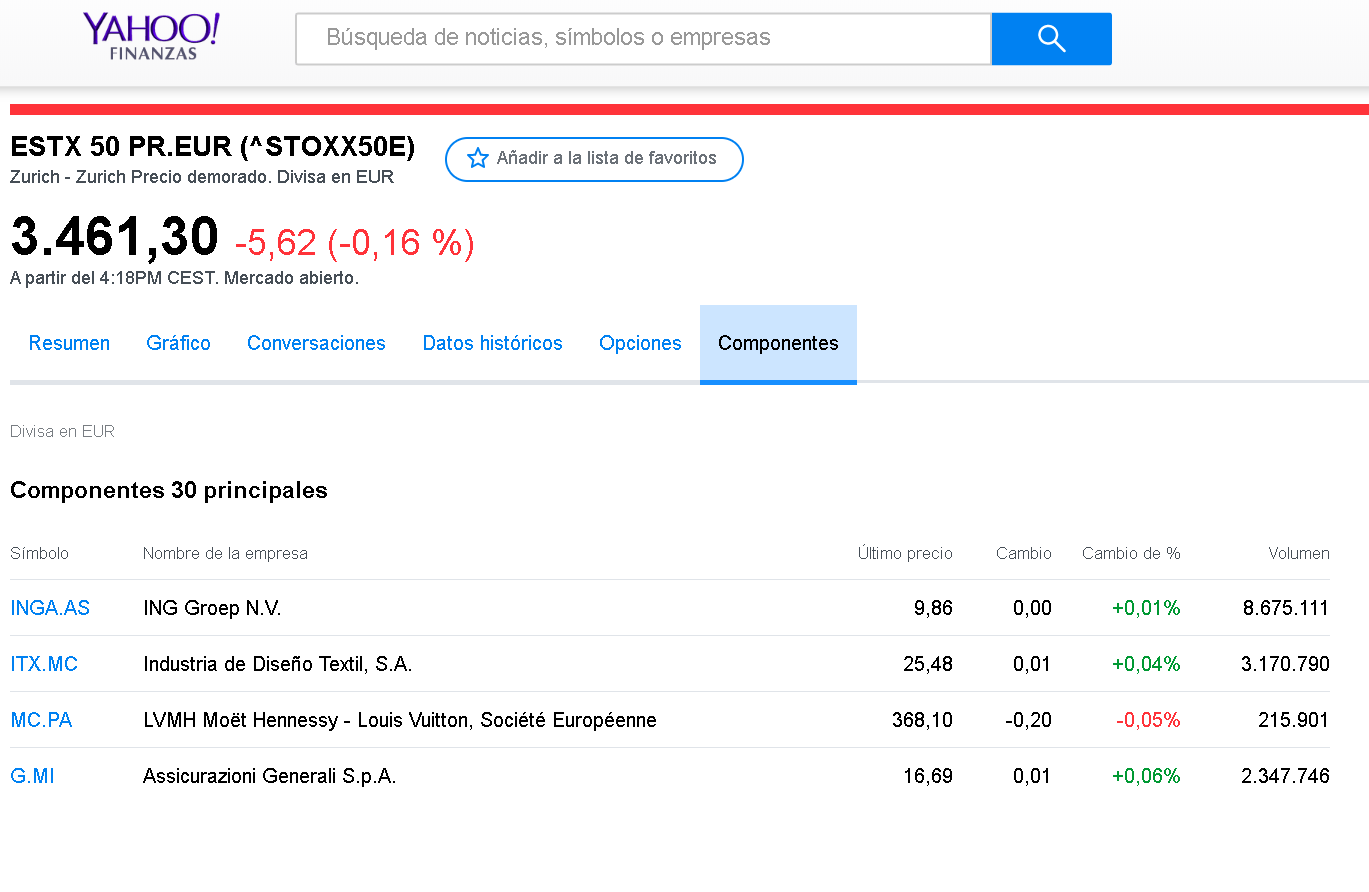This screenshot has height=892, width=1369.
Task: Click the Inditex last price 25,48
Action: [928, 664]
